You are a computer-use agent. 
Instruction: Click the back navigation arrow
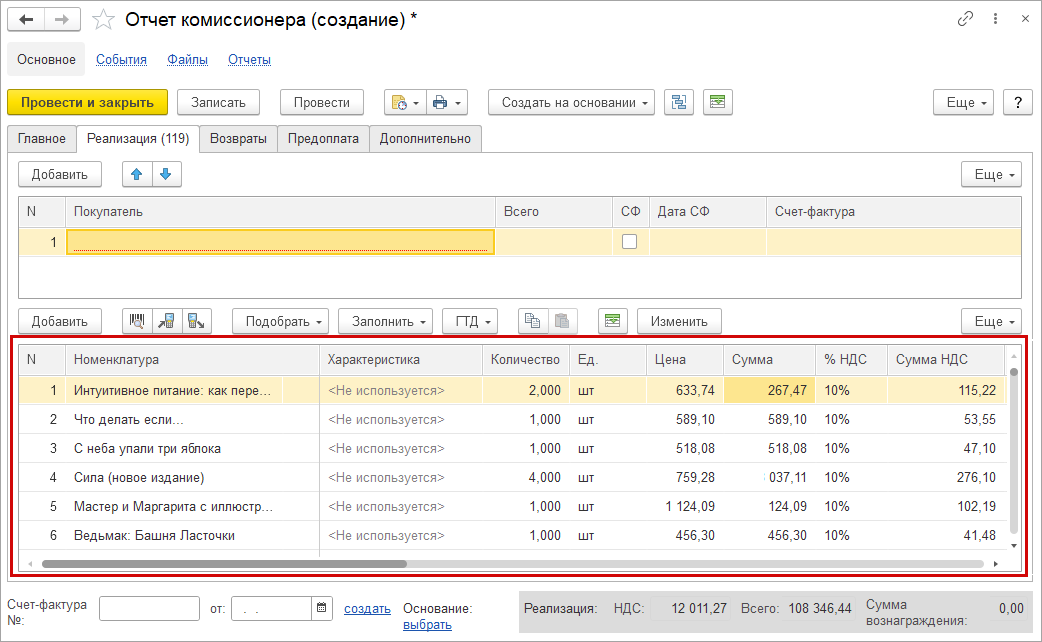coord(27,19)
